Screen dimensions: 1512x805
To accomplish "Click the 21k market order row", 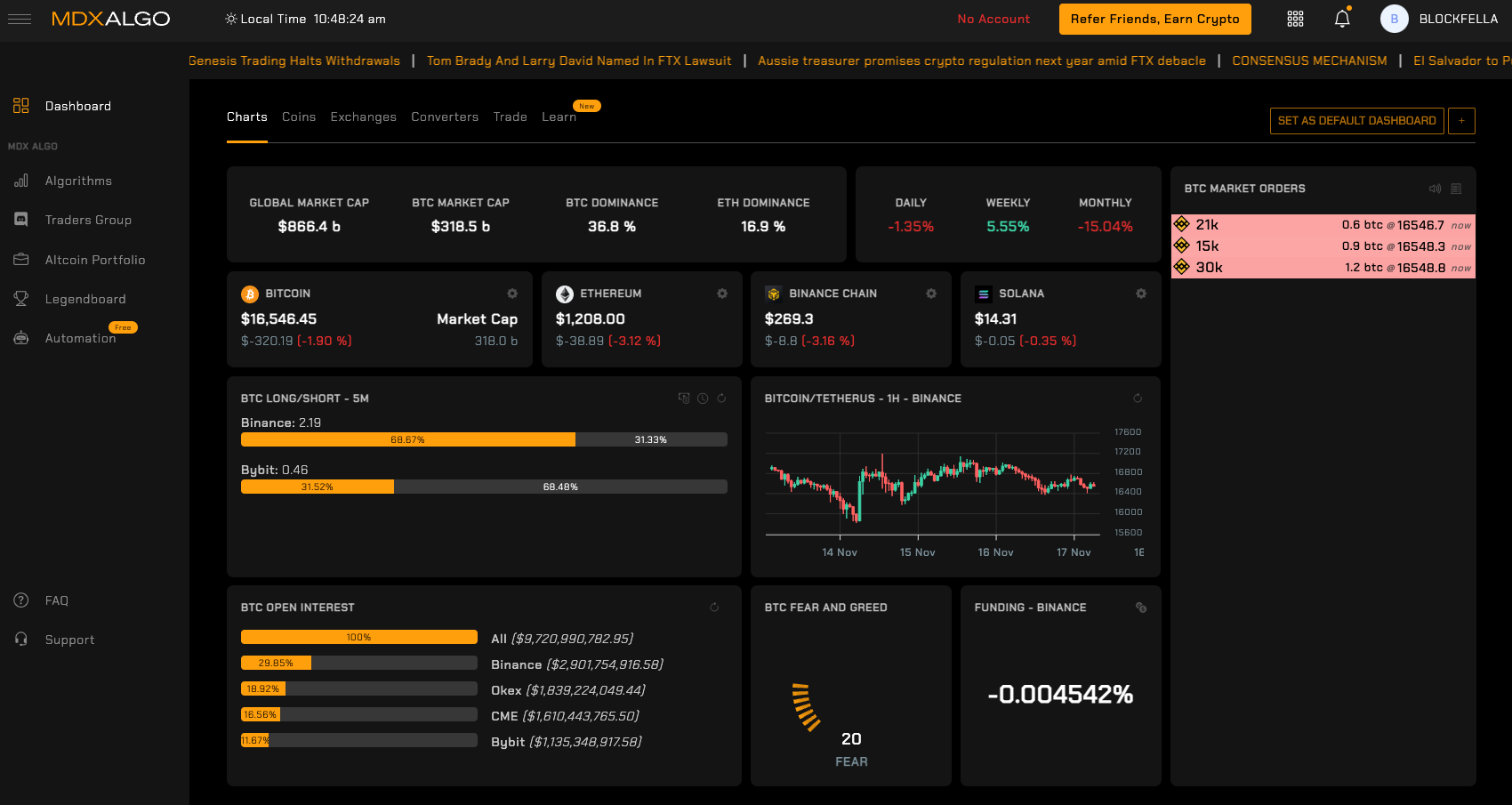I will tap(1323, 225).
